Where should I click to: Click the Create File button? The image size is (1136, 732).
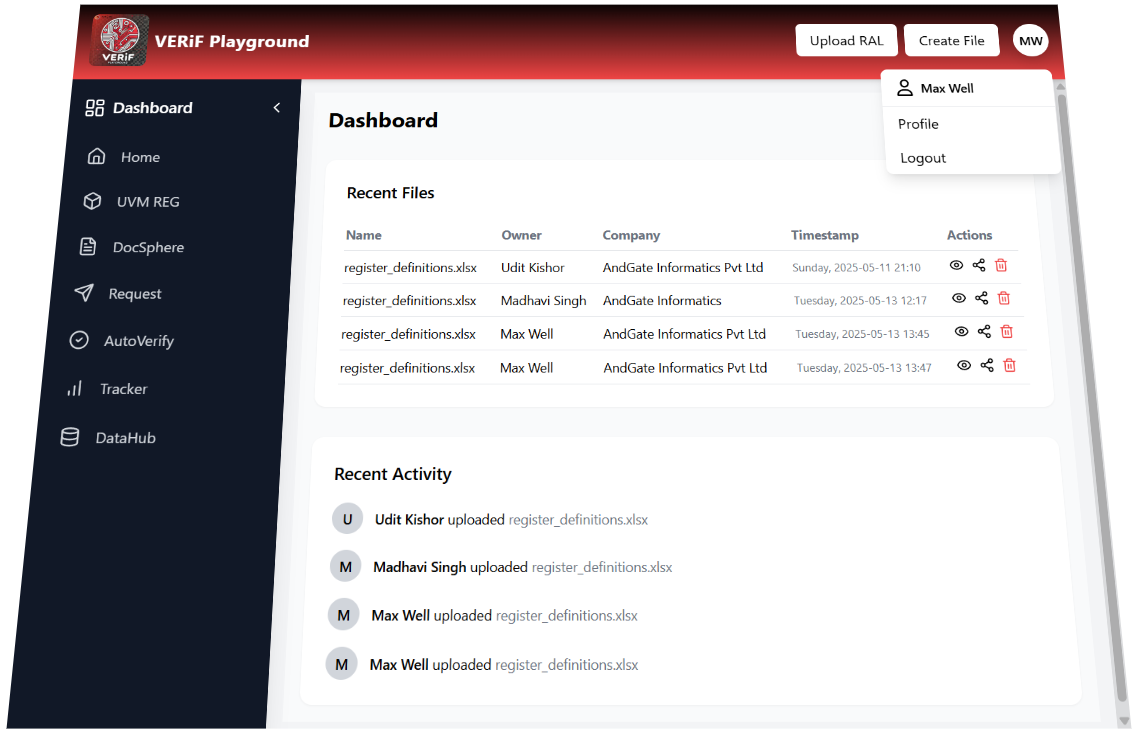[x=951, y=41]
